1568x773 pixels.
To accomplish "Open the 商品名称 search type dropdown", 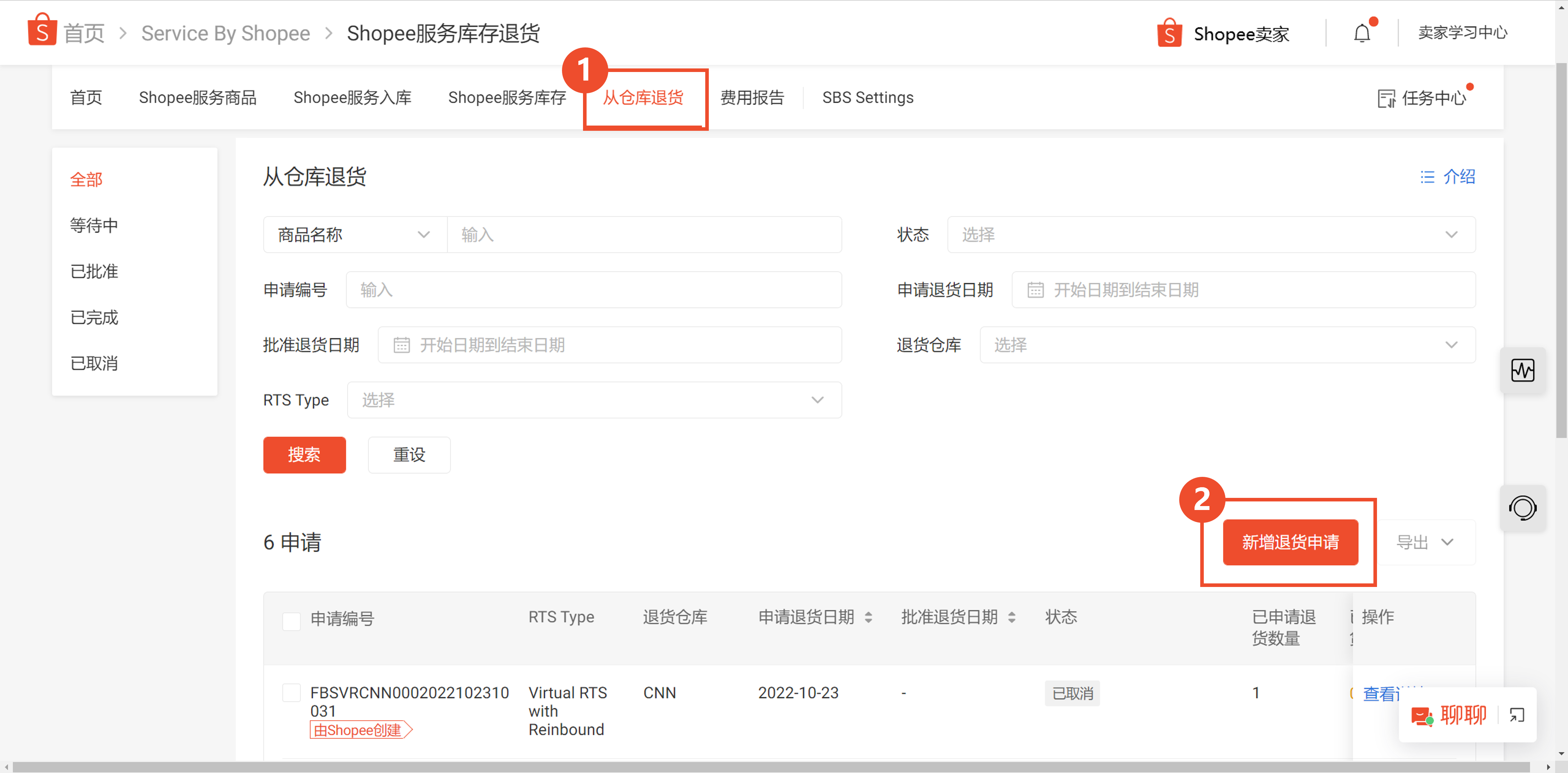I will pyautogui.click(x=355, y=235).
